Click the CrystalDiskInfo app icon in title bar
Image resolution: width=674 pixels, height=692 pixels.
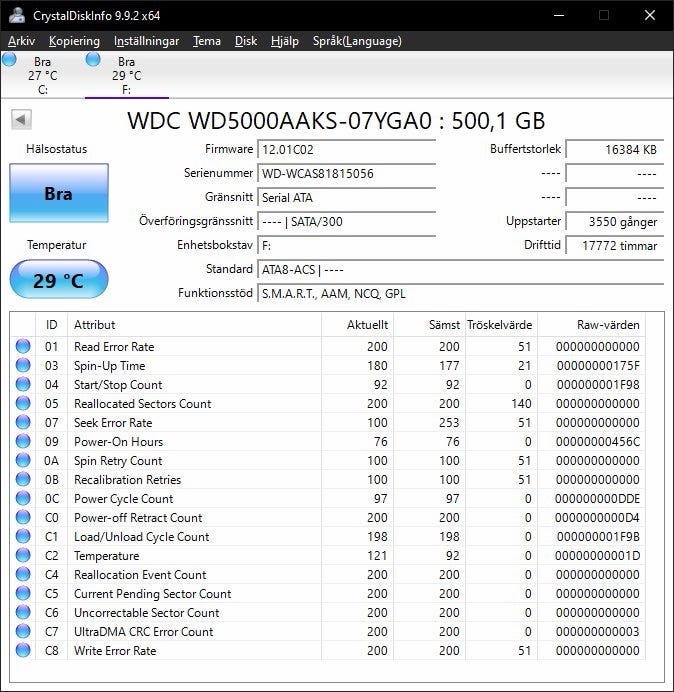click(x=17, y=15)
